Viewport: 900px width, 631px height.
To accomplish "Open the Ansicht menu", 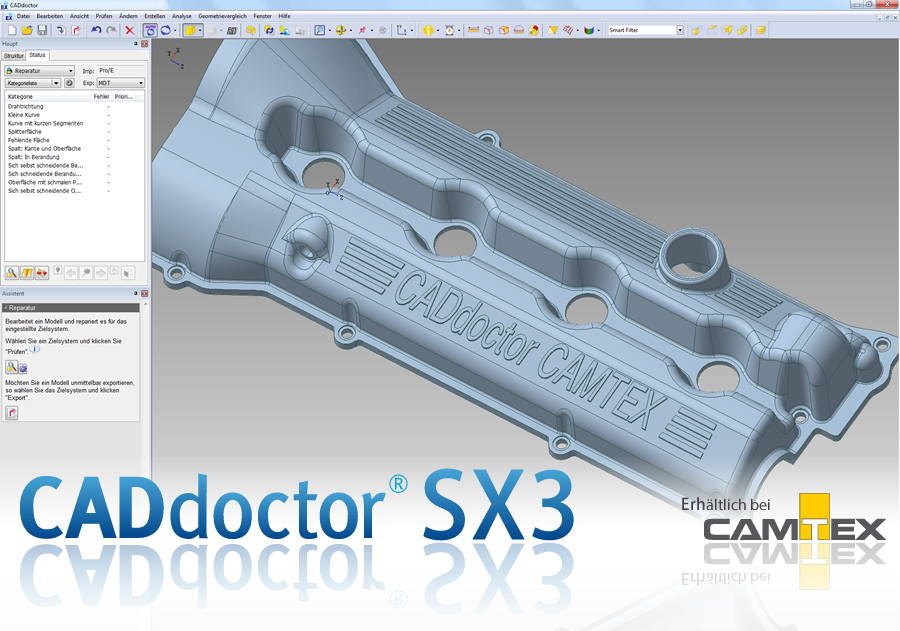I will pos(79,16).
